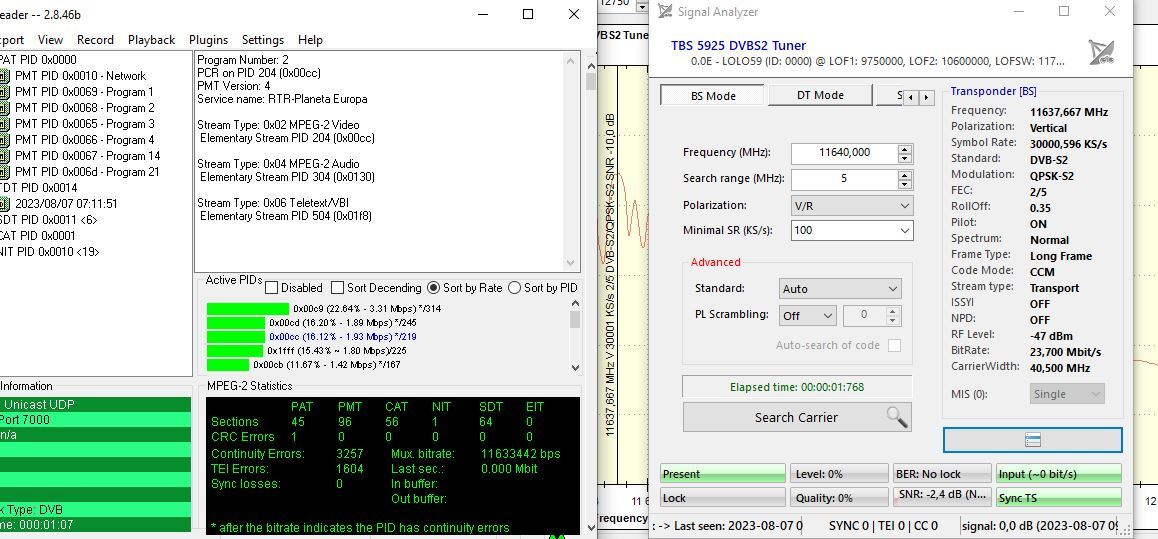Click the icon beside PMT PID 0x0010 Network

[4, 76]
